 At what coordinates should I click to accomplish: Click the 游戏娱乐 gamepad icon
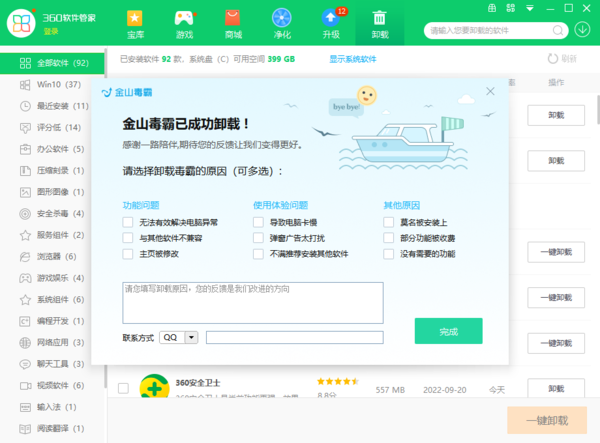click(x=25, y=278)
